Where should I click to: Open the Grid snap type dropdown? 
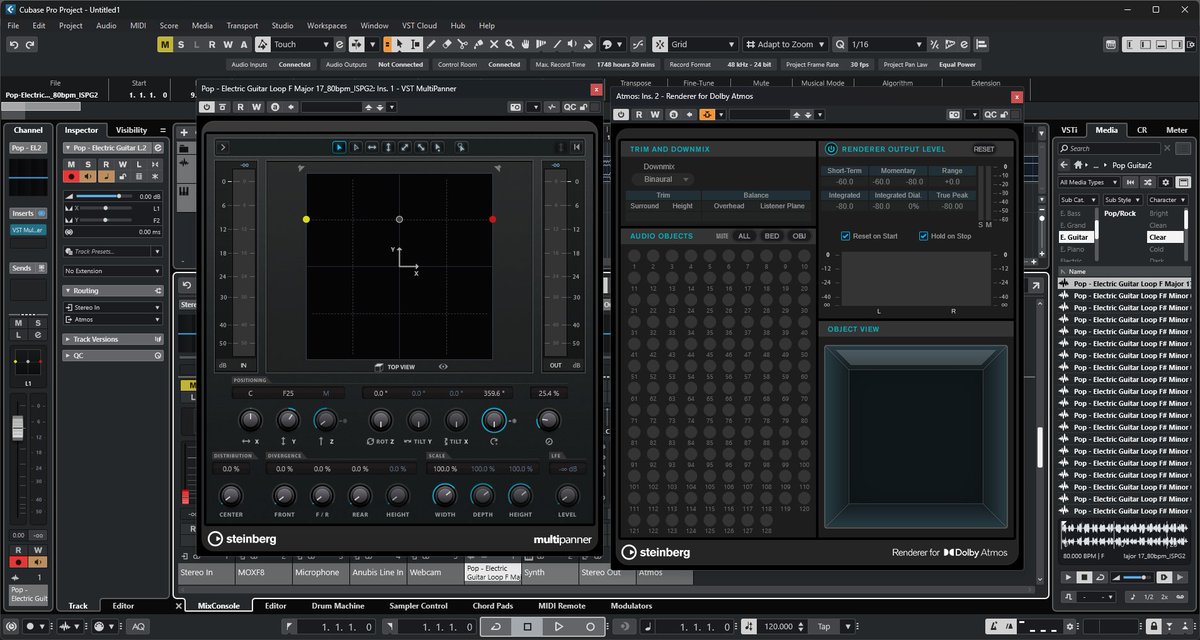703,44
